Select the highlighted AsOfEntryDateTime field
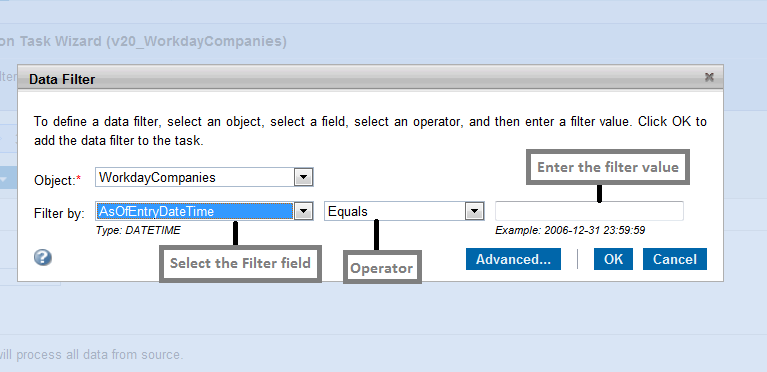Screen dimensions: 767x372 click(x=195, y=211)
